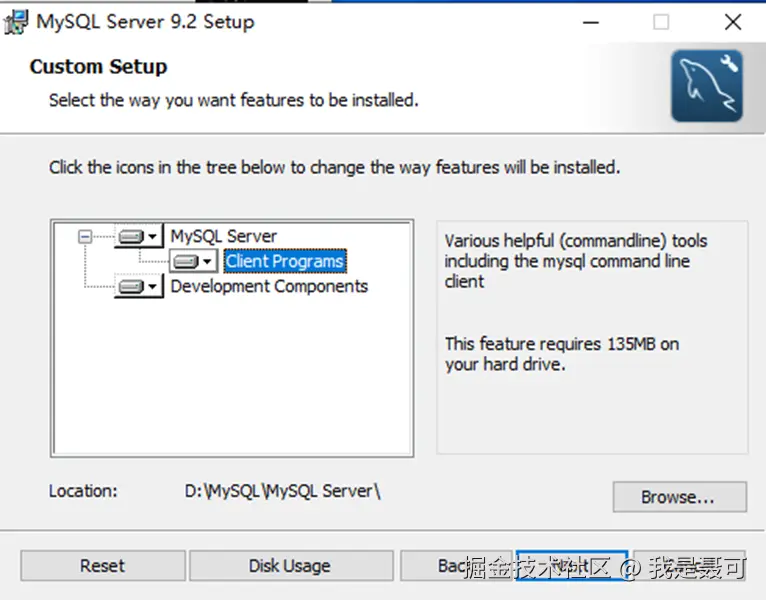
Task: Select the Client Programs feature label
Action: point(285,261)
